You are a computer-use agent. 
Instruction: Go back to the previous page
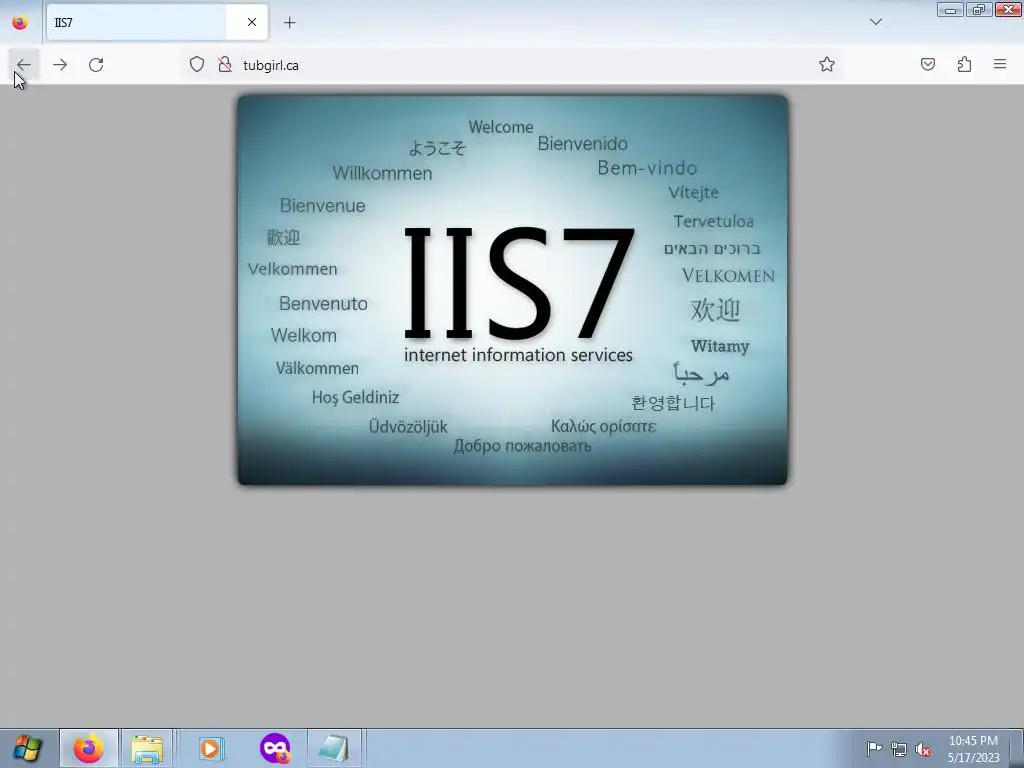pyautogui.click(x=24, y=65)
